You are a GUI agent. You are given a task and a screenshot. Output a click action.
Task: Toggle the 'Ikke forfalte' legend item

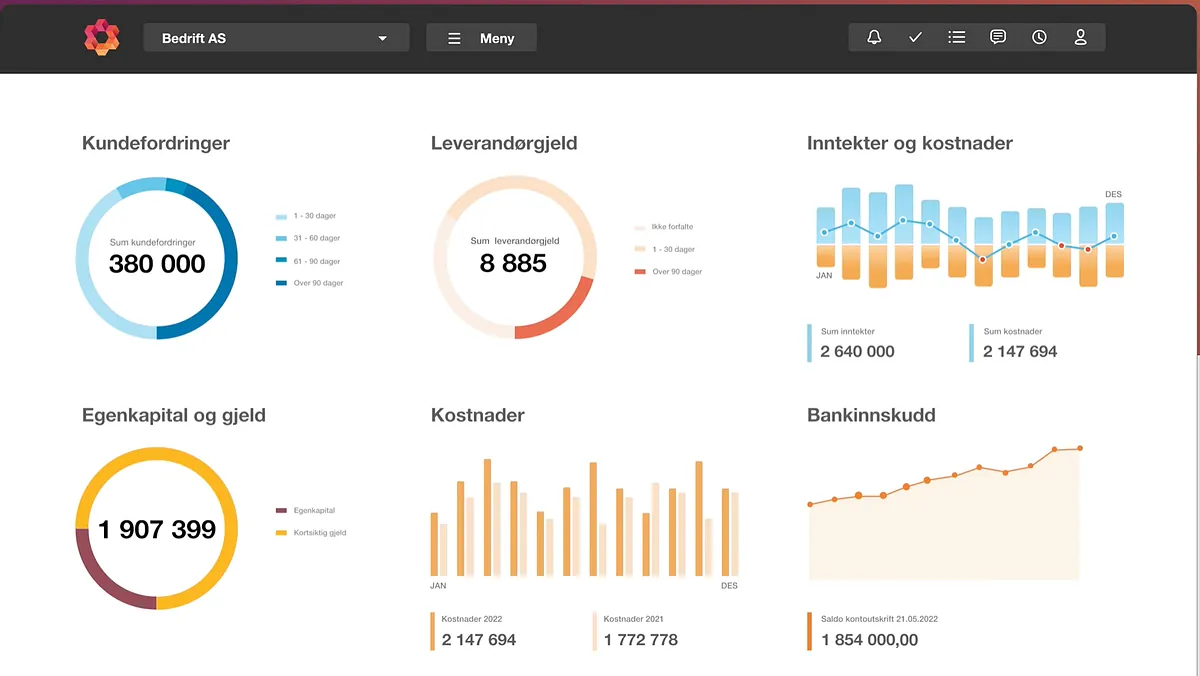(x=665, y=226)
